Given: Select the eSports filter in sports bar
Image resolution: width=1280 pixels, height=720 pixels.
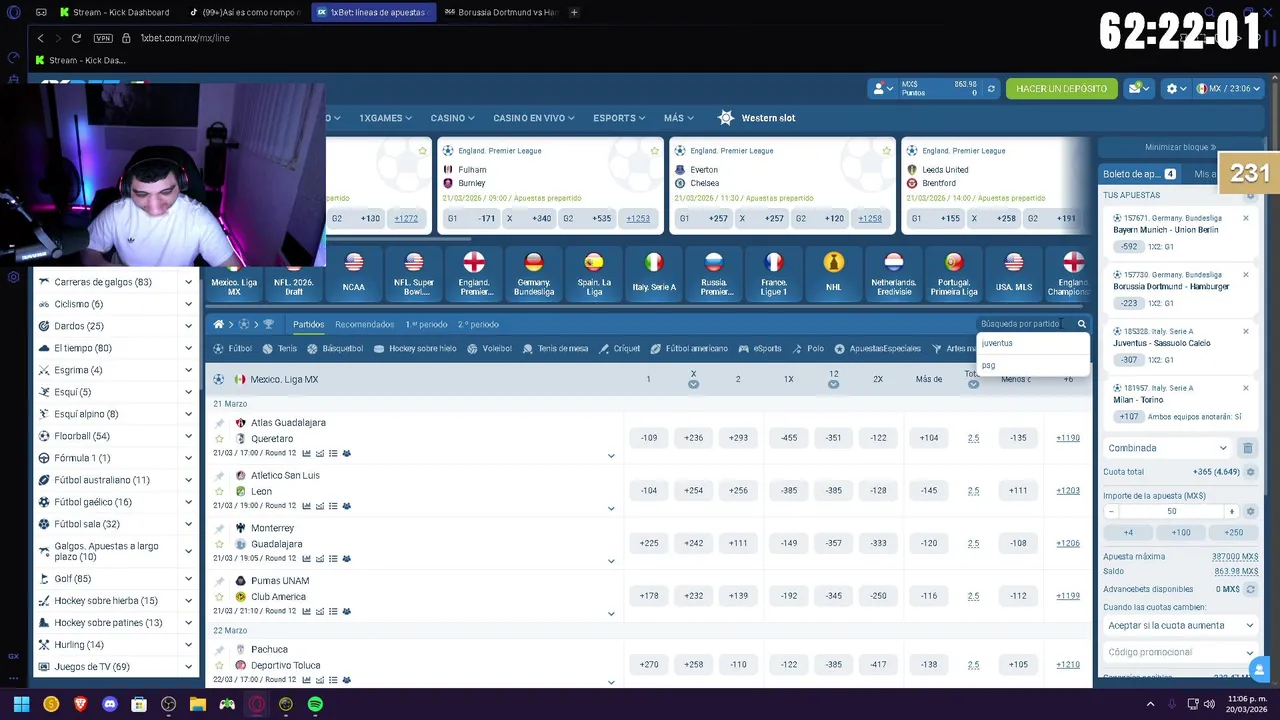Looking at the screenshot, I should [x=760, y=349].
